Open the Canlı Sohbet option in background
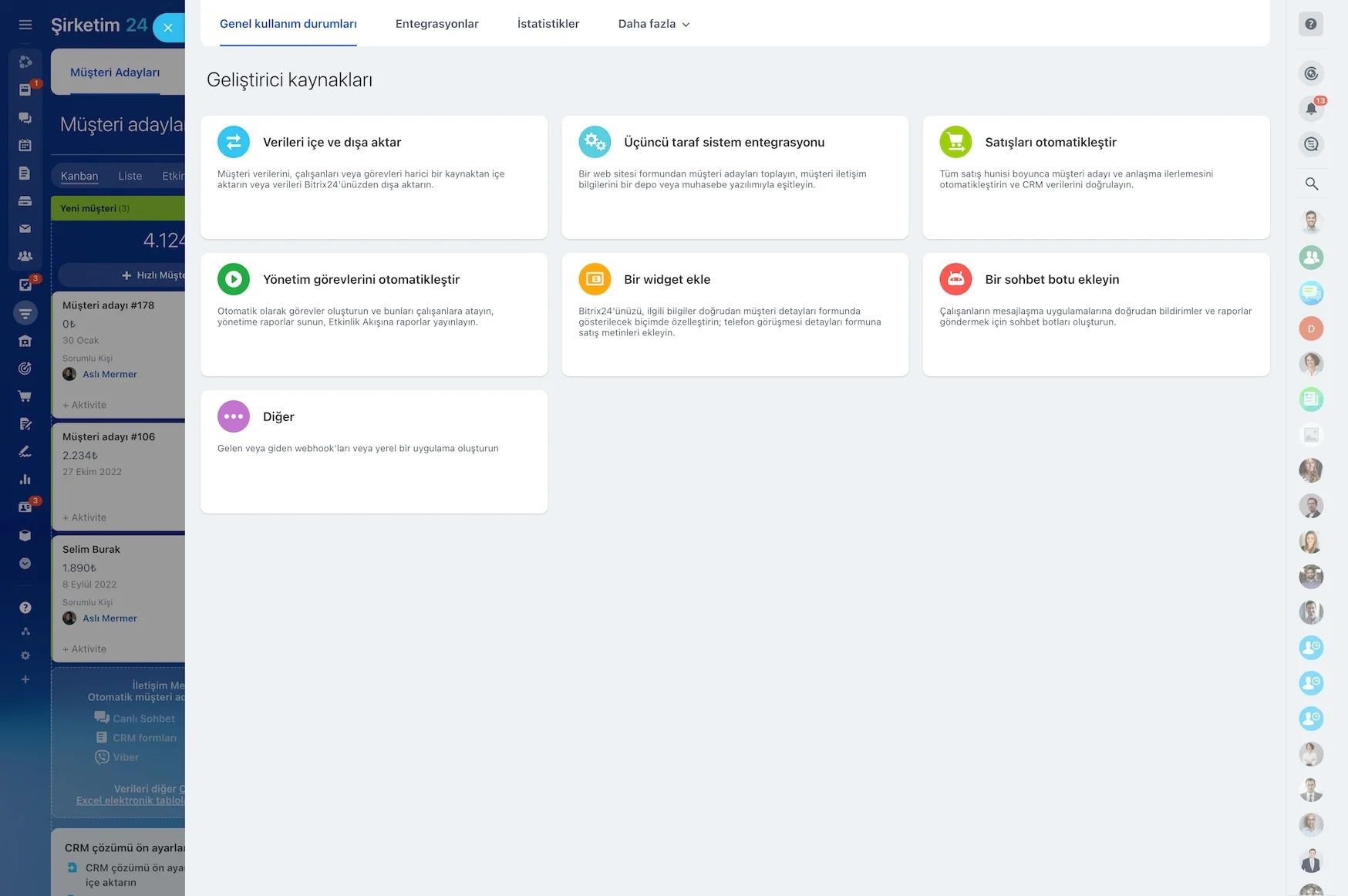The height and width of the screenshot is (896, 1348). (x=135, y=718)
